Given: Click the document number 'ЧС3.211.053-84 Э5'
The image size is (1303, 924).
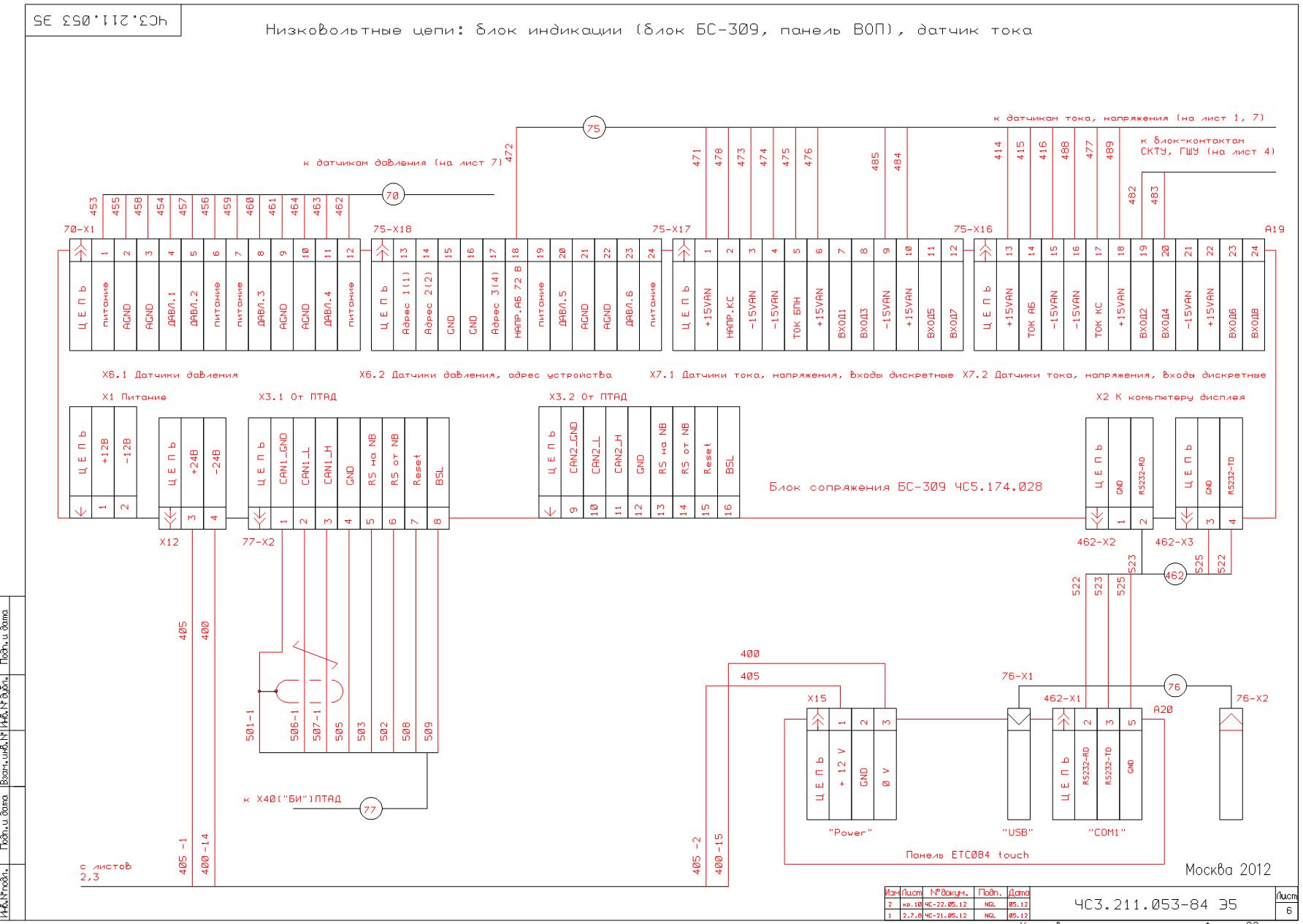Looking at the screenshot, I should 1155,904.
